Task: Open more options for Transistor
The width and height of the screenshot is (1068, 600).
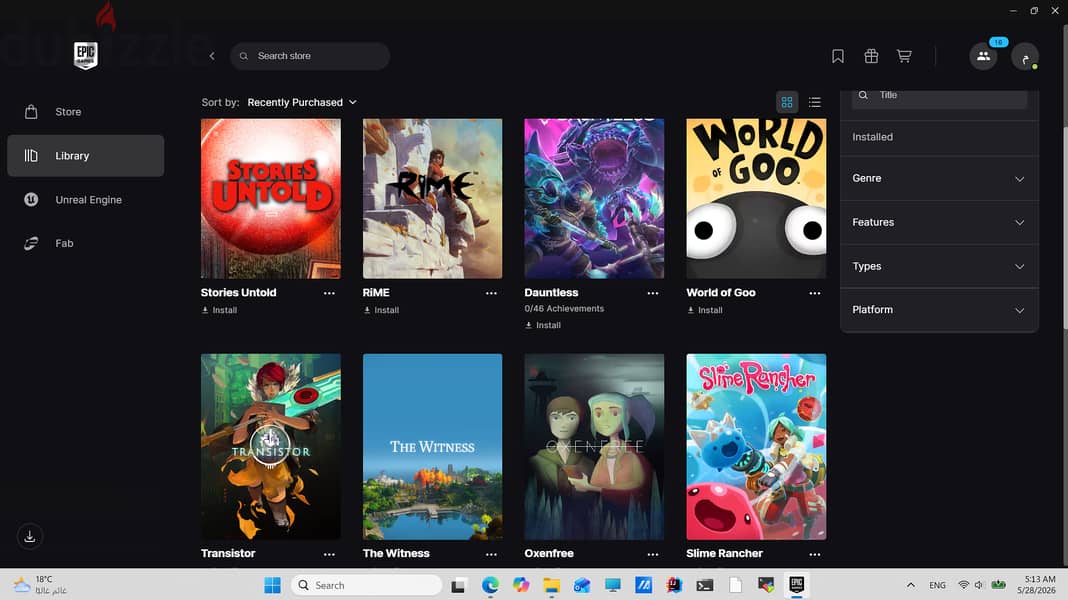Action: (329, 554)
